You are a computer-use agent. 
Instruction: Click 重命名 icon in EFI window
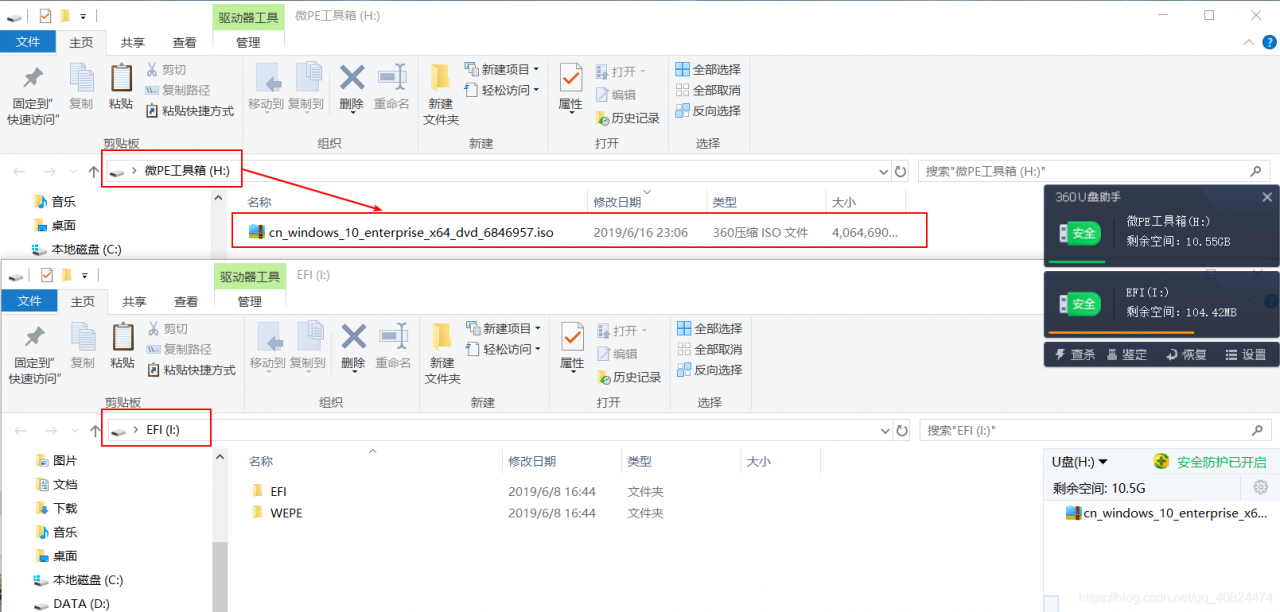(393, 336)
